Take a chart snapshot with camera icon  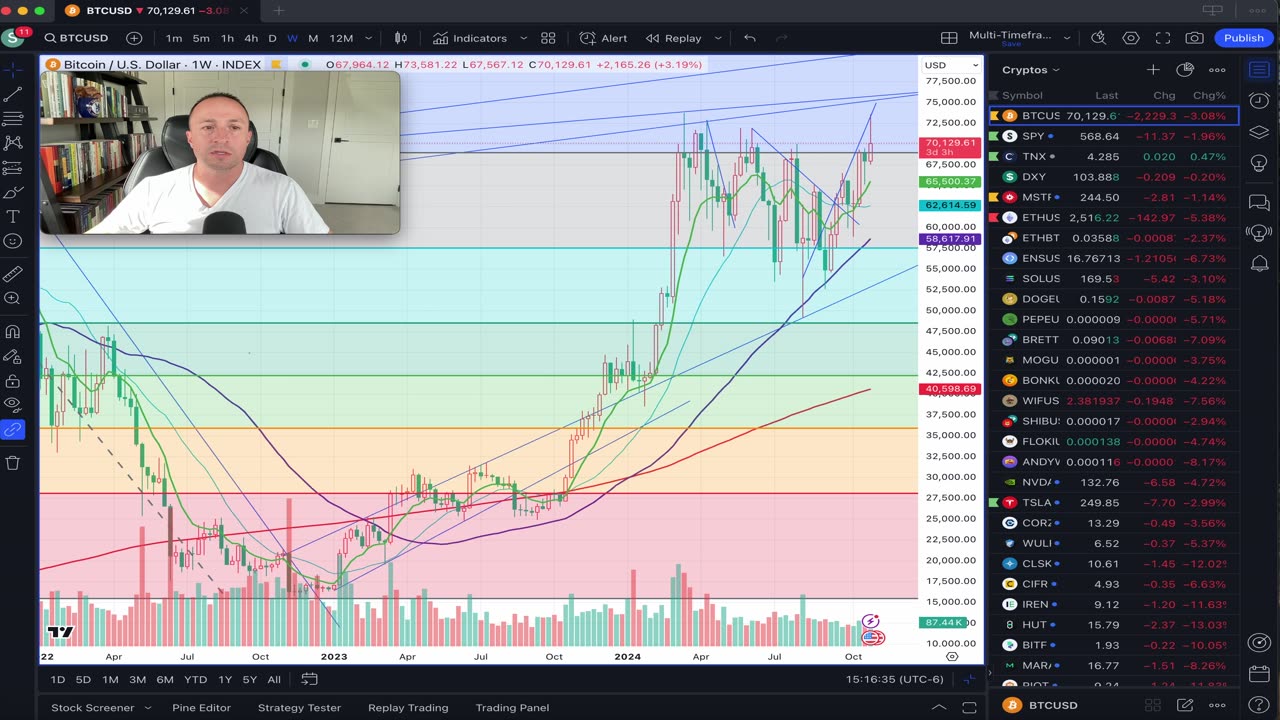click(1195, 38)
